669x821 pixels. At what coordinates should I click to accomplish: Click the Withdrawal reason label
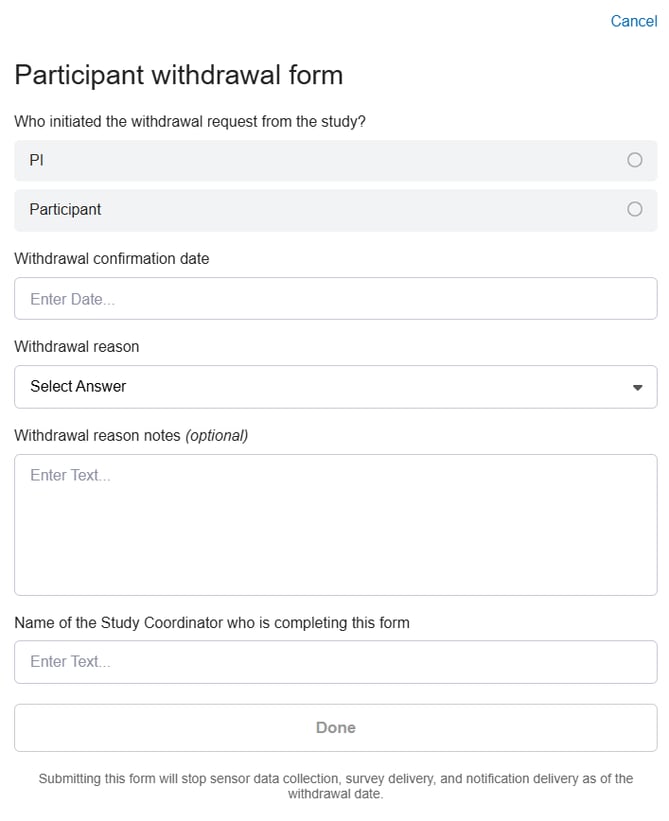(x=77, y=346)
